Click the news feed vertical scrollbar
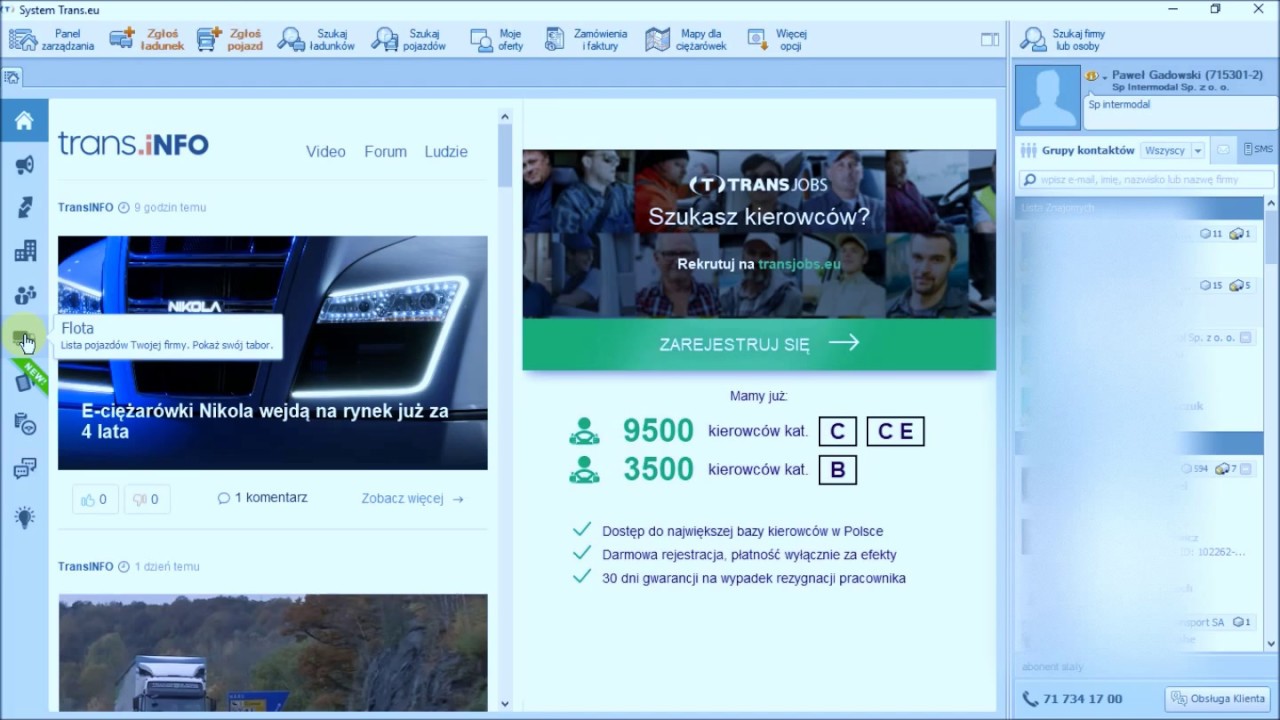The width and height of the screenshot is (1280, 720). tap(505, 155)
